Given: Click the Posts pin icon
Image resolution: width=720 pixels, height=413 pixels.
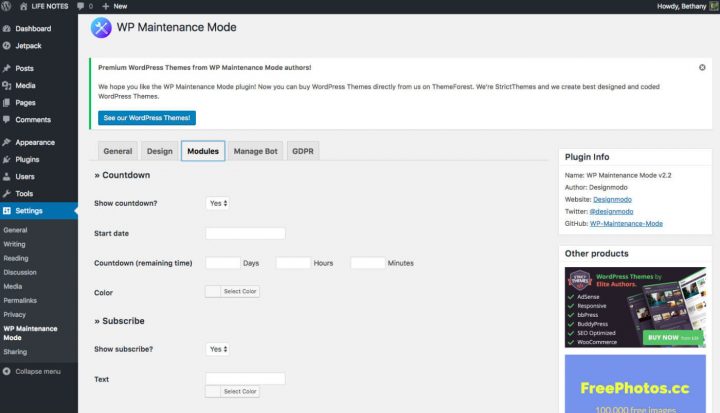Looking at the screenshot, I should (6, 68).
